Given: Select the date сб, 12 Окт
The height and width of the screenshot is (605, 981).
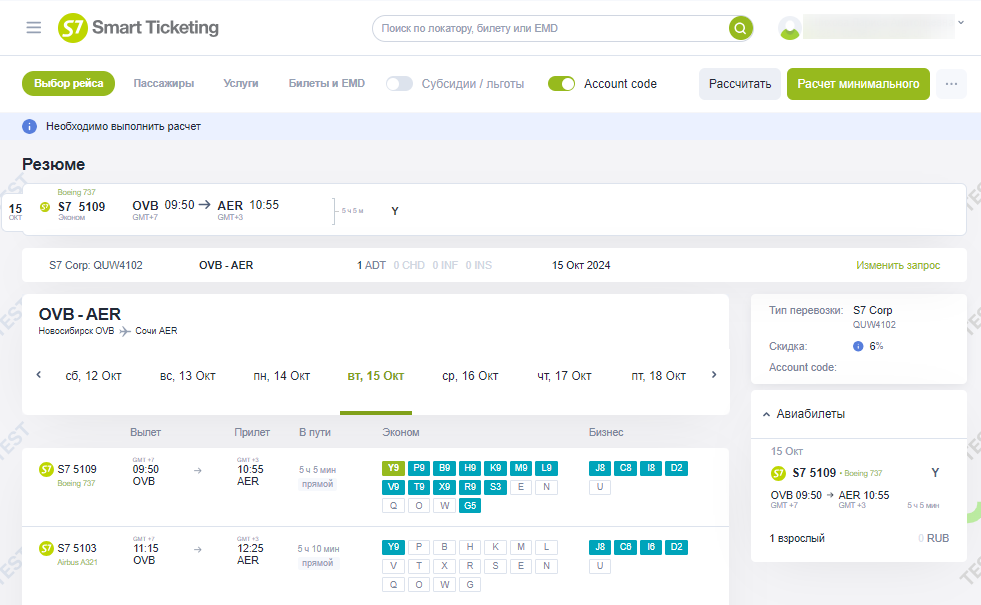Looking at the screenshot, I should tap(93, 376).
